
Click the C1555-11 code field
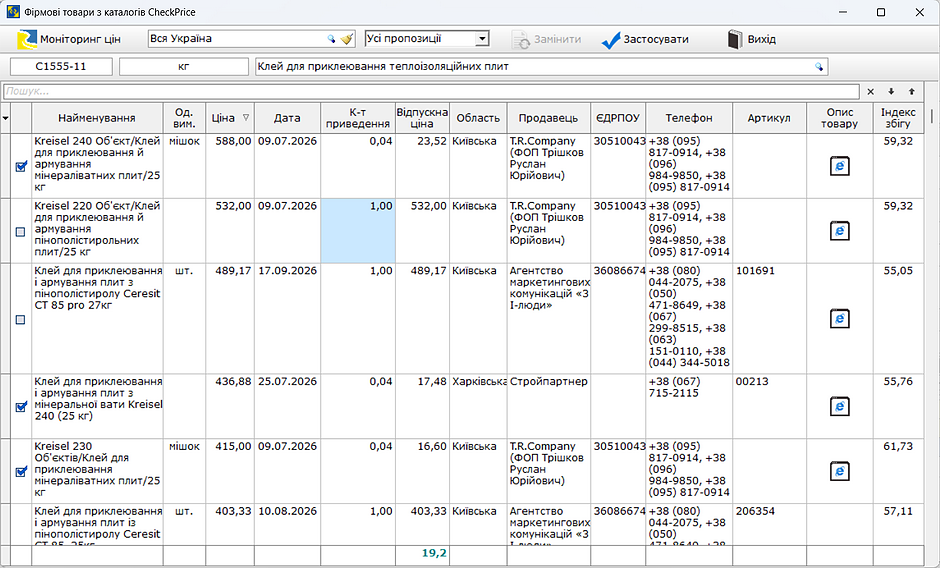tap(61, 67)
